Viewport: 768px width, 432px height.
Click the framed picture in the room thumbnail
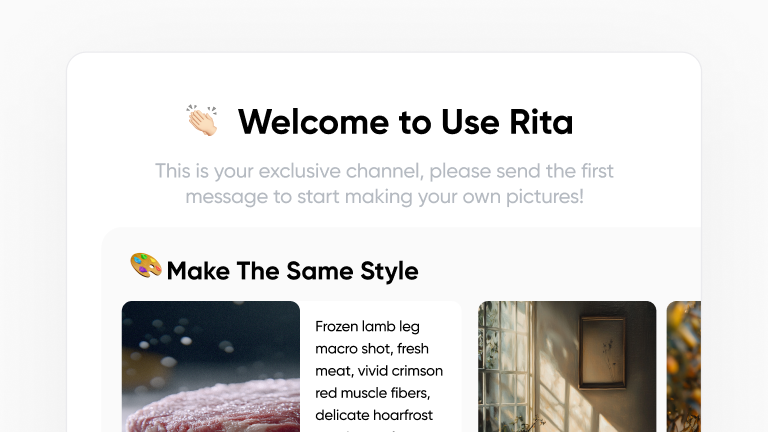(x=602, y=352)
